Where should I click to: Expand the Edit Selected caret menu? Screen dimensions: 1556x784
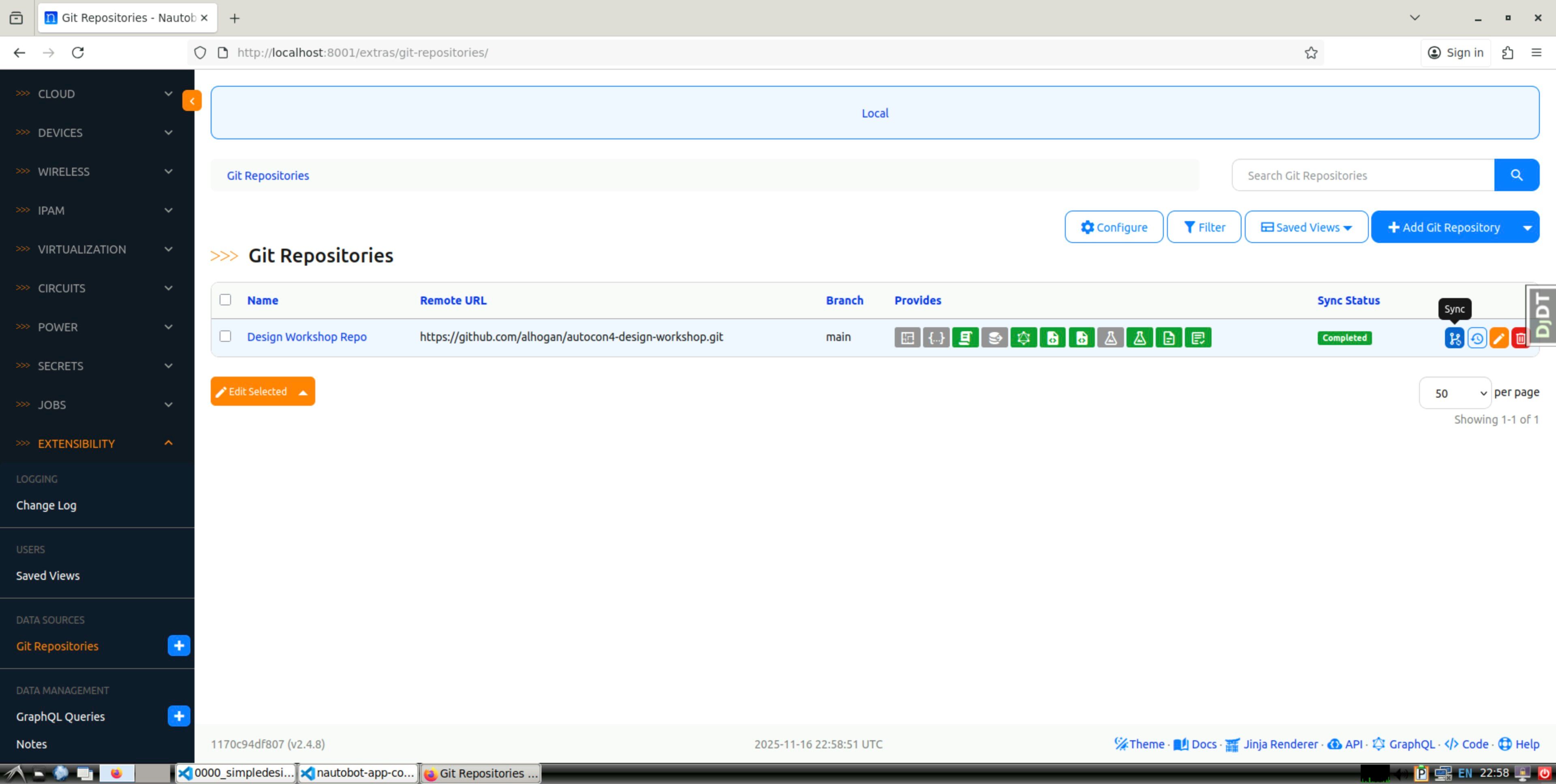tap(303, 392)
